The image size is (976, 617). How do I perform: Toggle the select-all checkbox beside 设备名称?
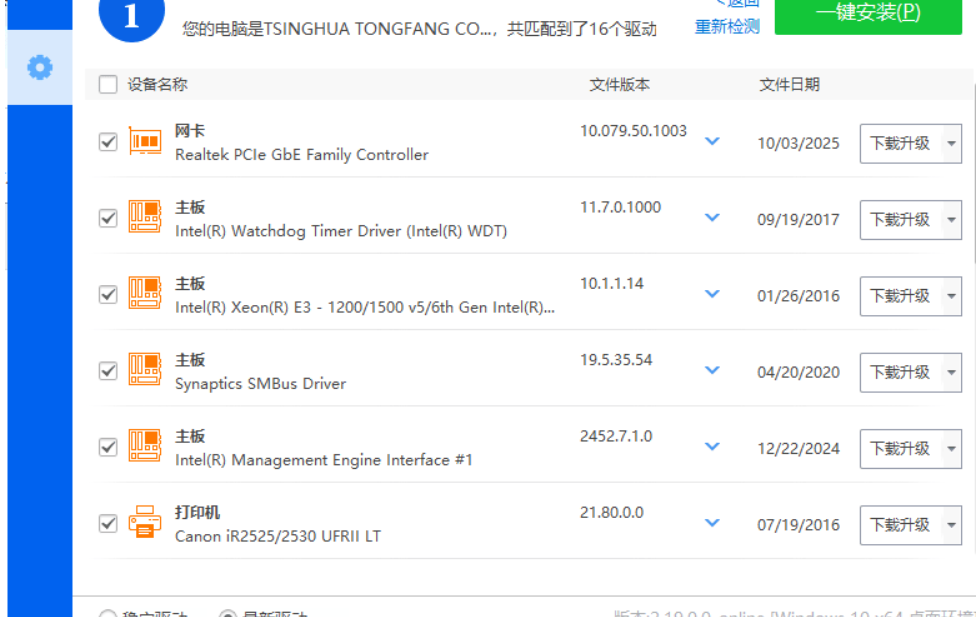(108, 85)
